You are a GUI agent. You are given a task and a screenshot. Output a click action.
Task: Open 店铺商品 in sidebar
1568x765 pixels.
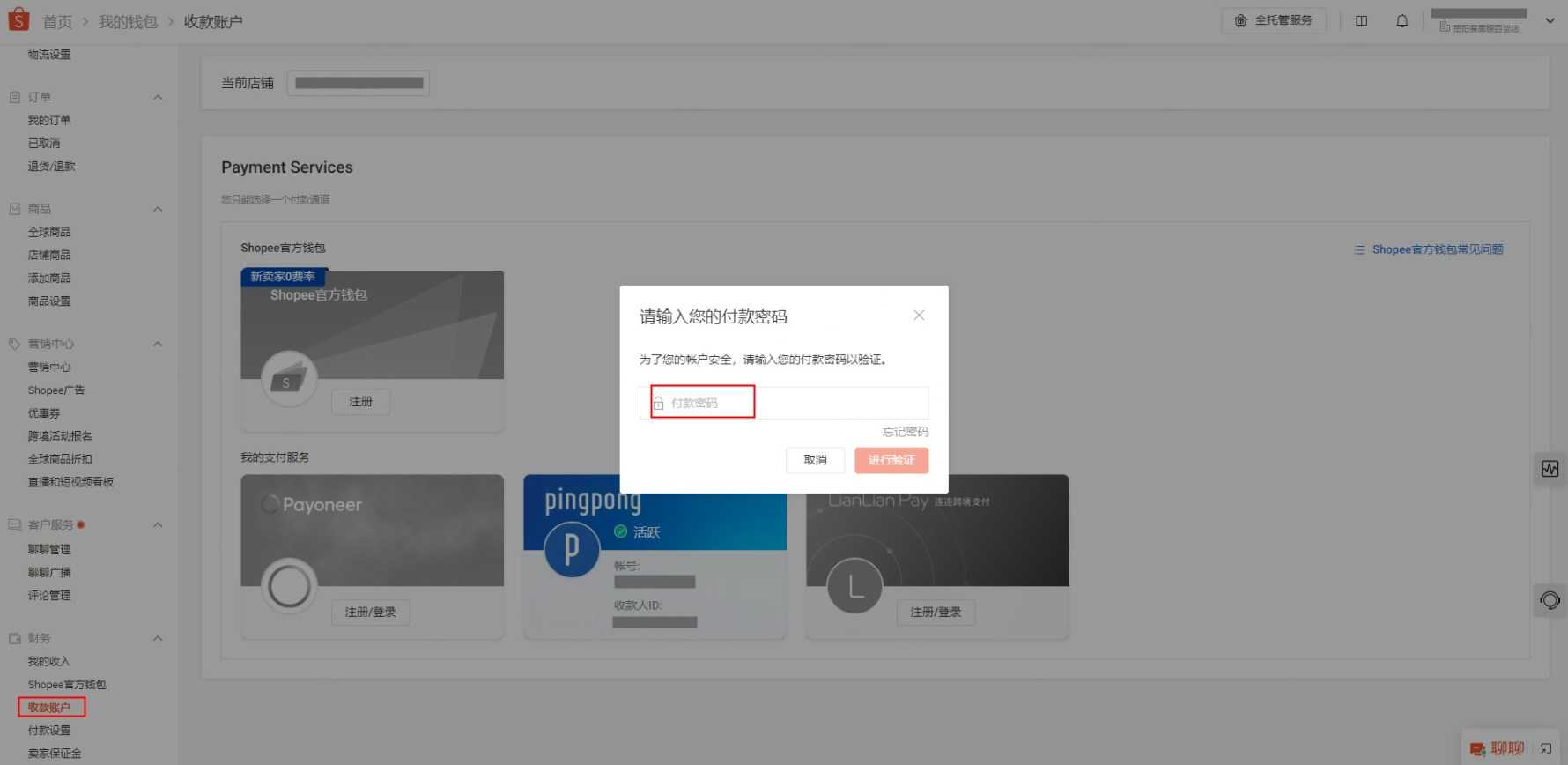(x=49, y=255)
